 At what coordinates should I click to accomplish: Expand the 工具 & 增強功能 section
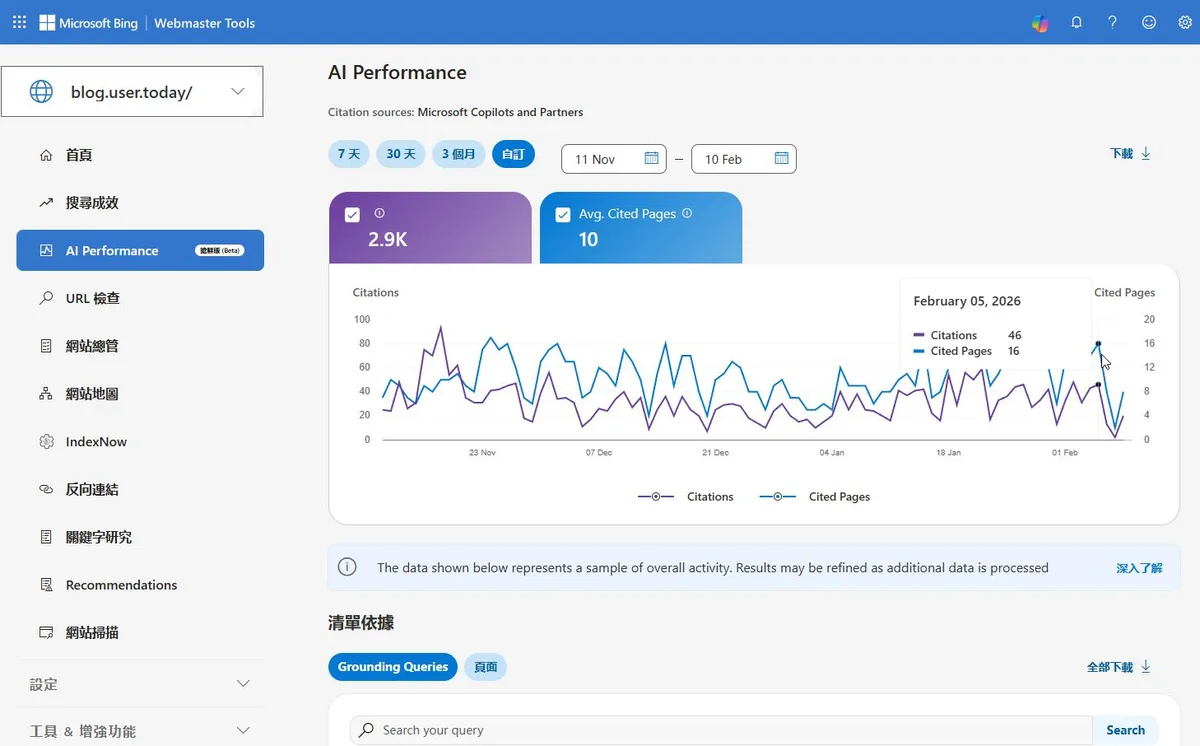click(x=242, y=730)
